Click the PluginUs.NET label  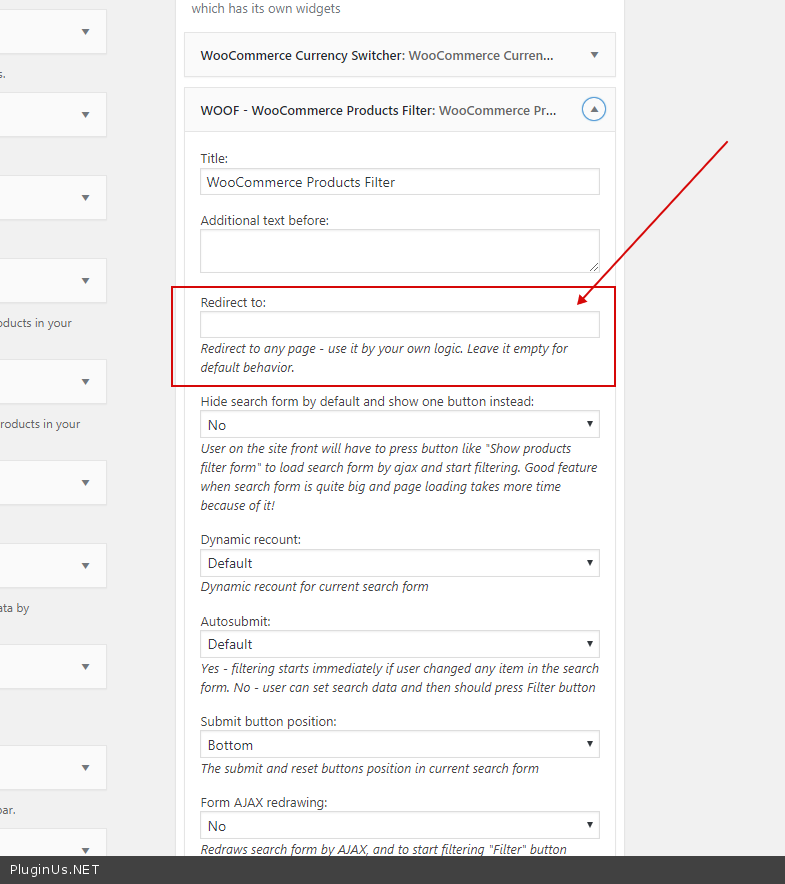click(55, 870)
